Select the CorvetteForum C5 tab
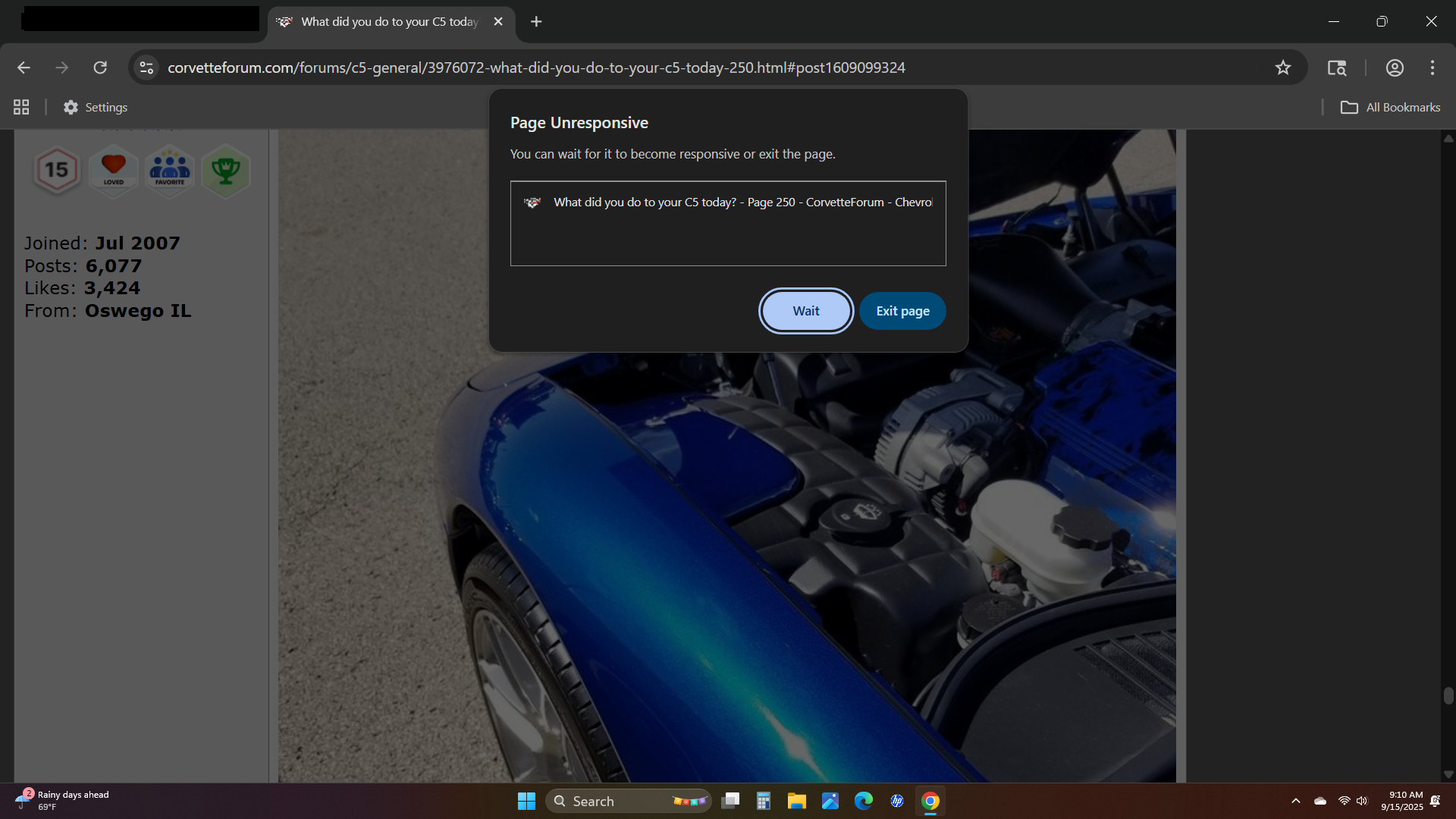The image size is (1456, 819). tap(379, 21)
